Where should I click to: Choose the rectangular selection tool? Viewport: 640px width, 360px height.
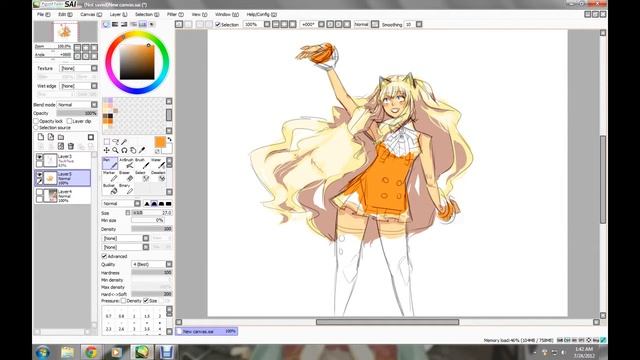point(107,142)
